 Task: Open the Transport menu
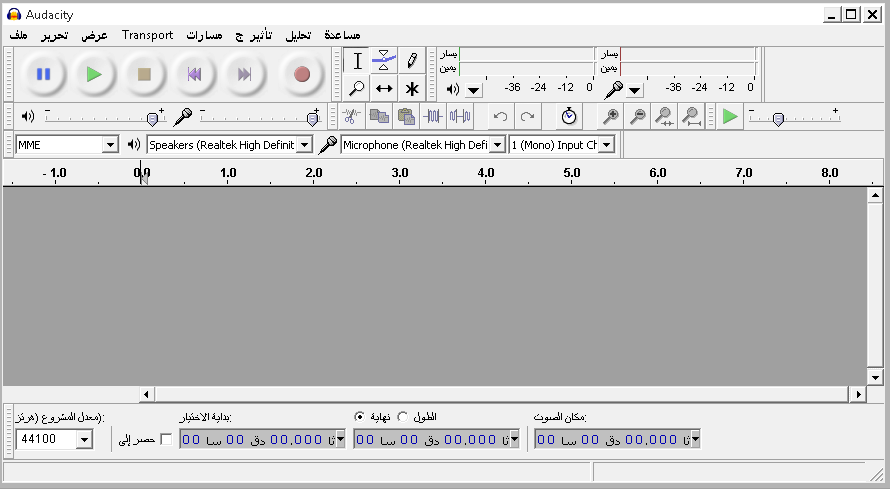[147, 35]
